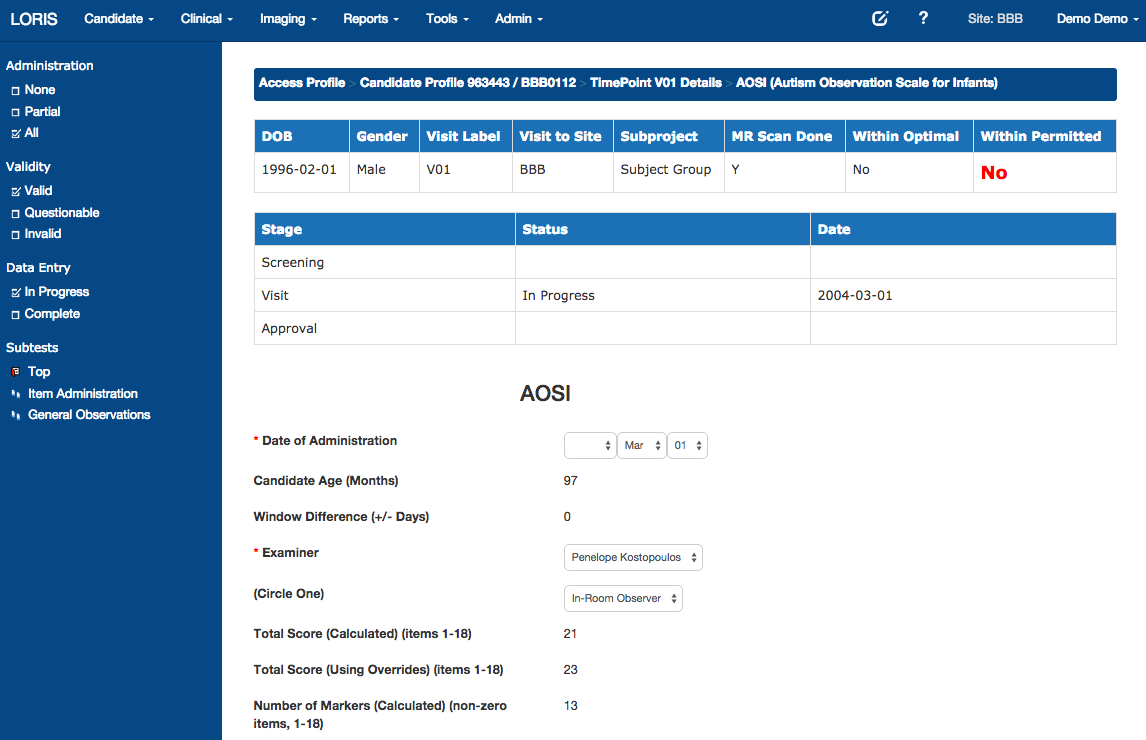Open the Imaging menu

pos(288,19)
